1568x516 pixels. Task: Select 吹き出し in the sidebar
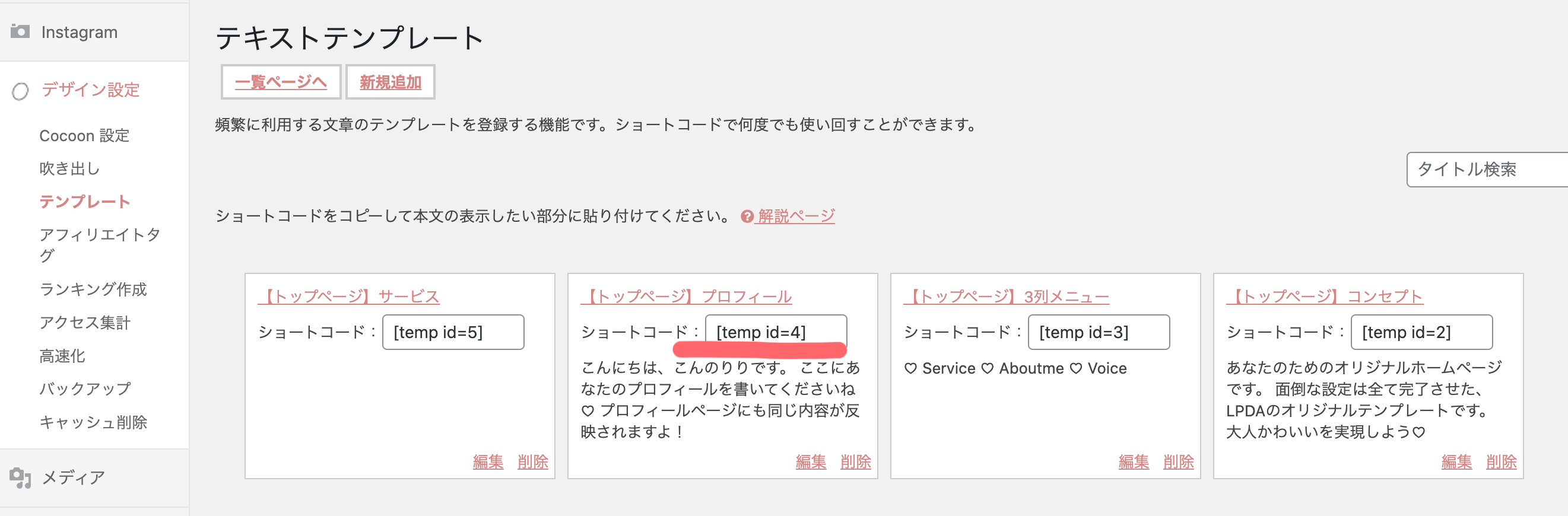coord(69,168)
